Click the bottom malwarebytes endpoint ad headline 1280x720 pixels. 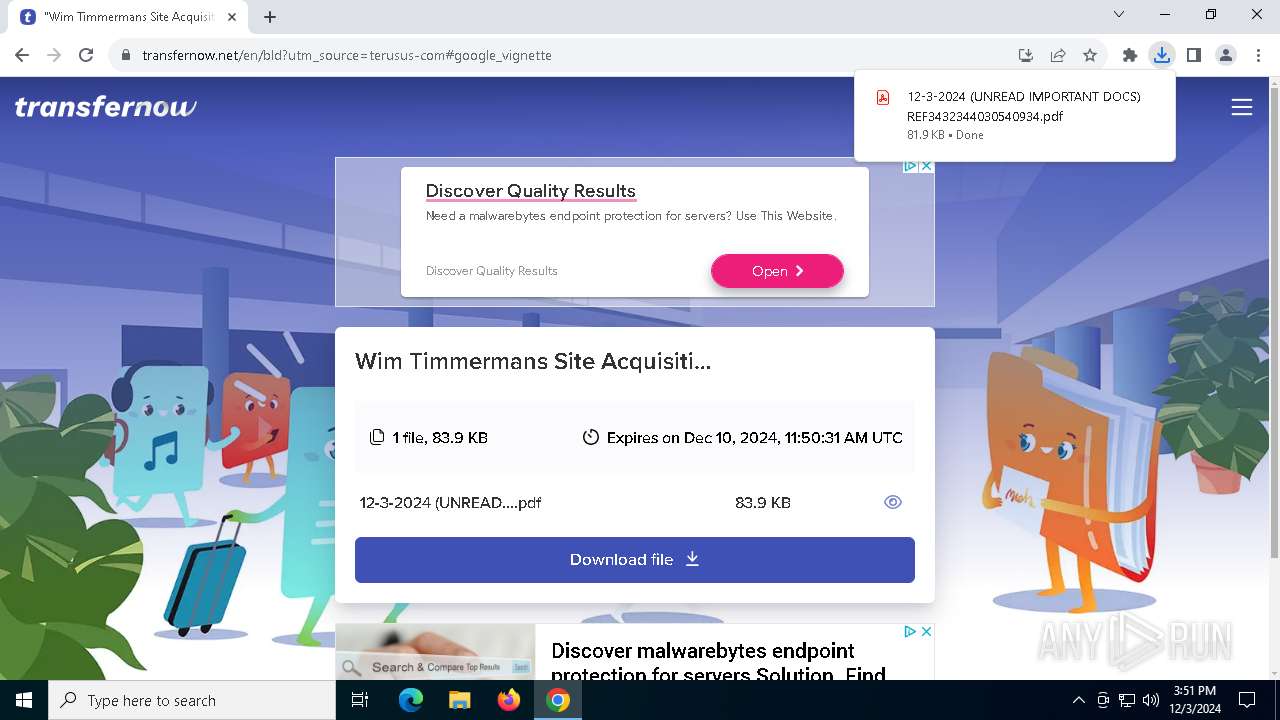coord(718,663)
